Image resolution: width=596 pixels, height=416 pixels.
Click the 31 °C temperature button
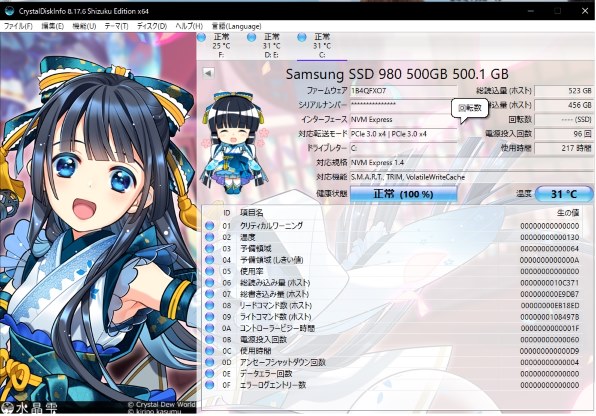(x=564, y=194)
